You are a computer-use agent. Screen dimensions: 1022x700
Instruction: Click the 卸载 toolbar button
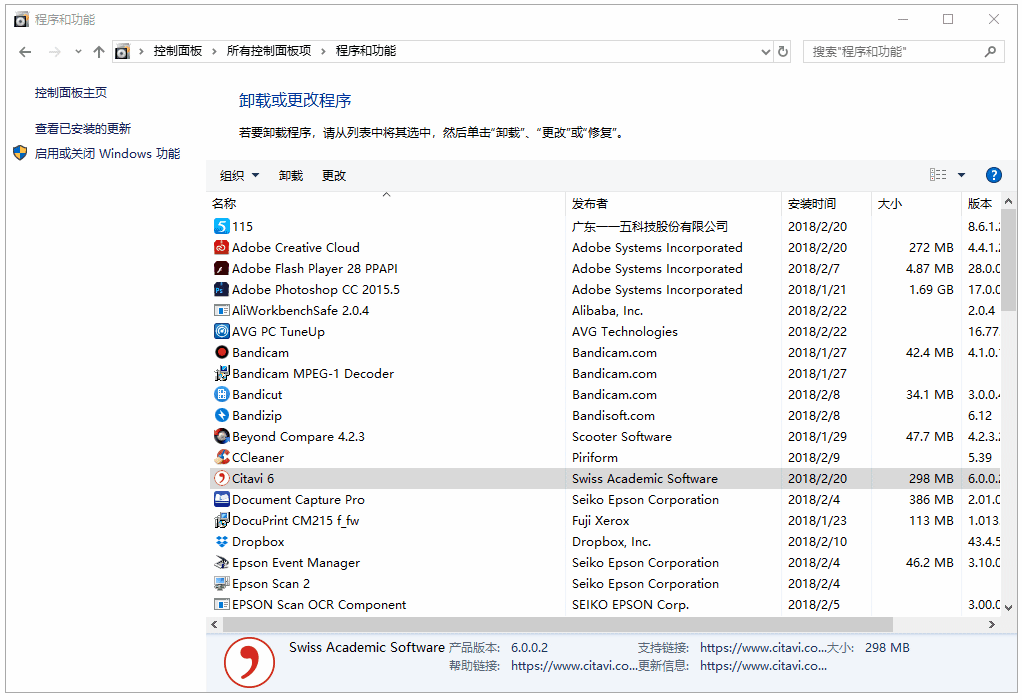pos(291,175)
